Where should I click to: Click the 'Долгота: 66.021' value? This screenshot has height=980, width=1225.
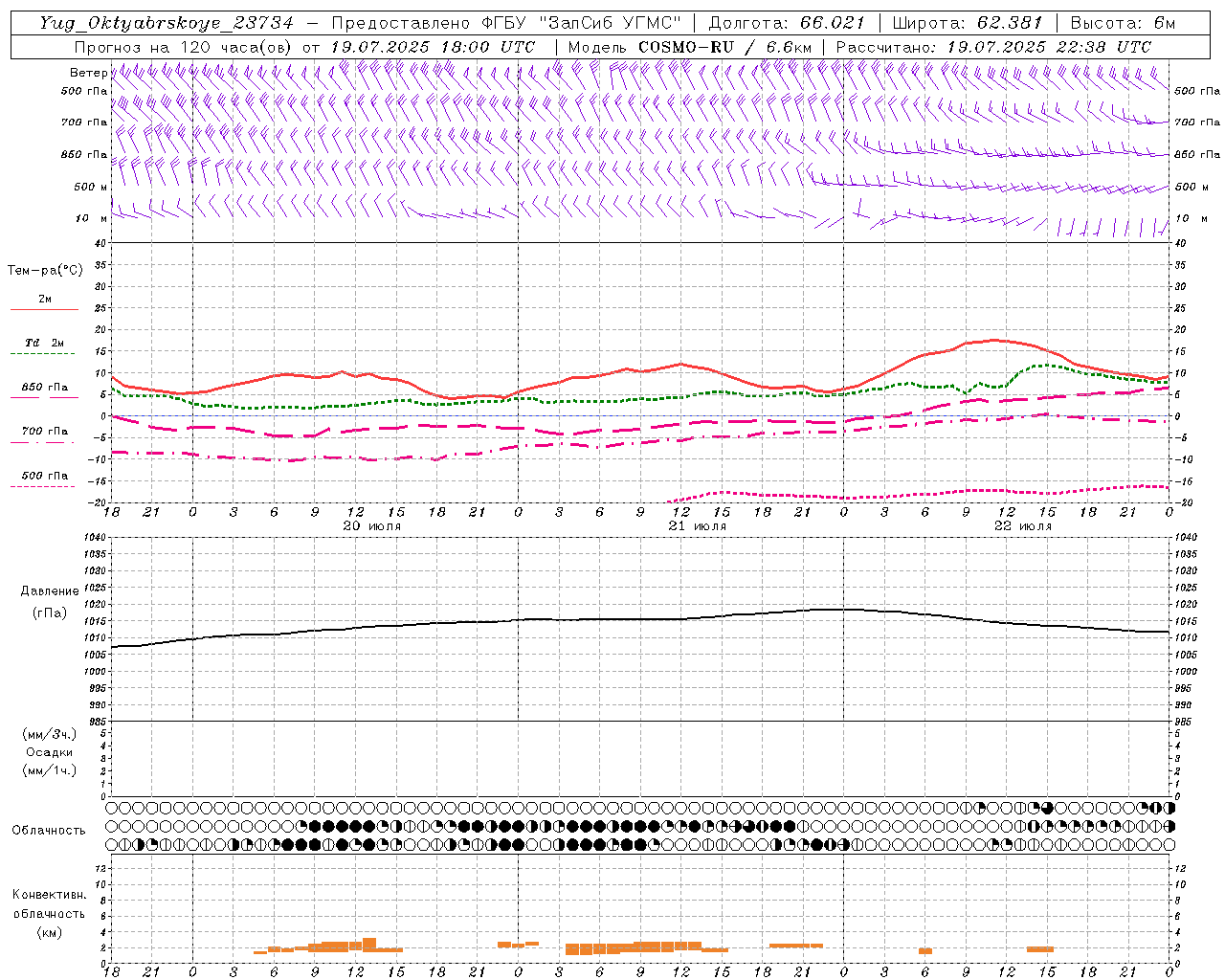(x=787, y=23)
